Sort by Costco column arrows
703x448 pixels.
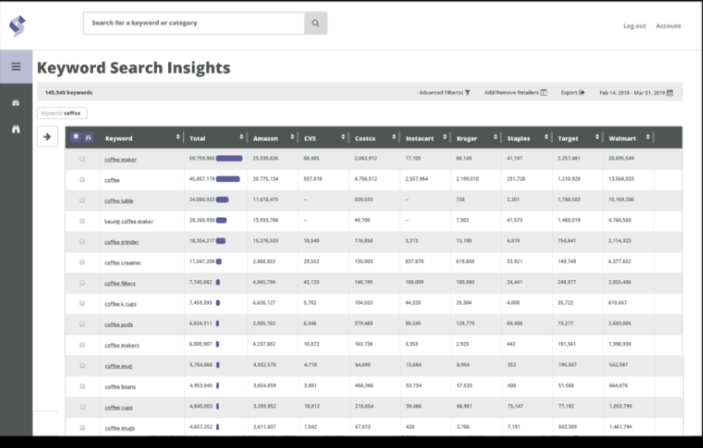(394, 137)
